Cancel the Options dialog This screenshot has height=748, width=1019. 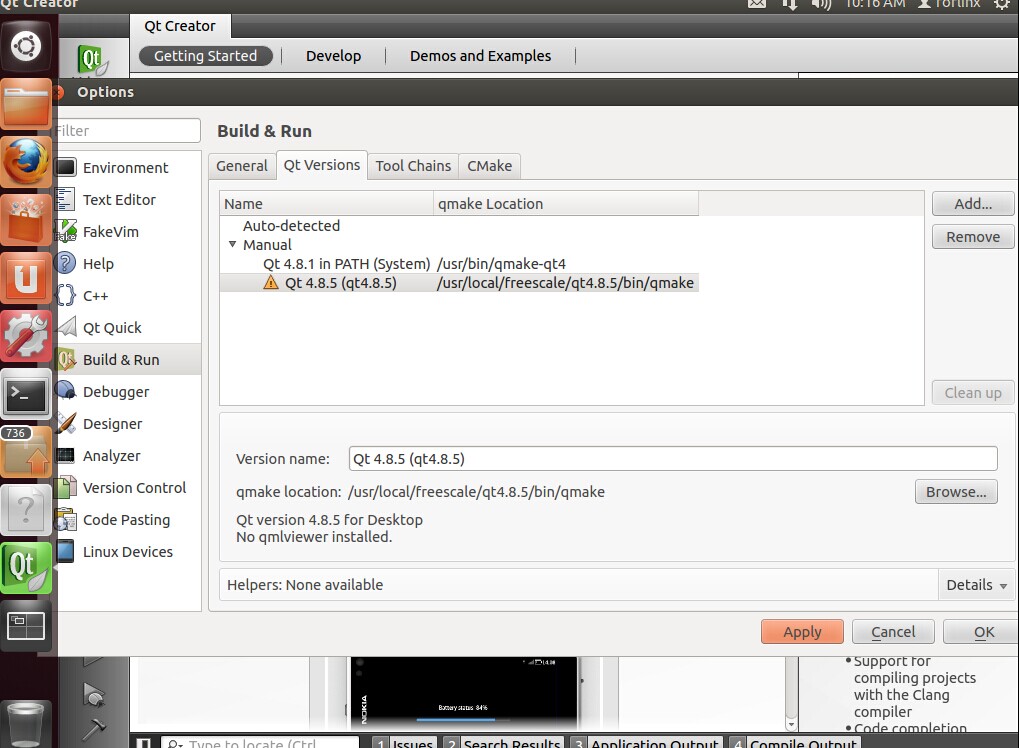tap(893, 632)
